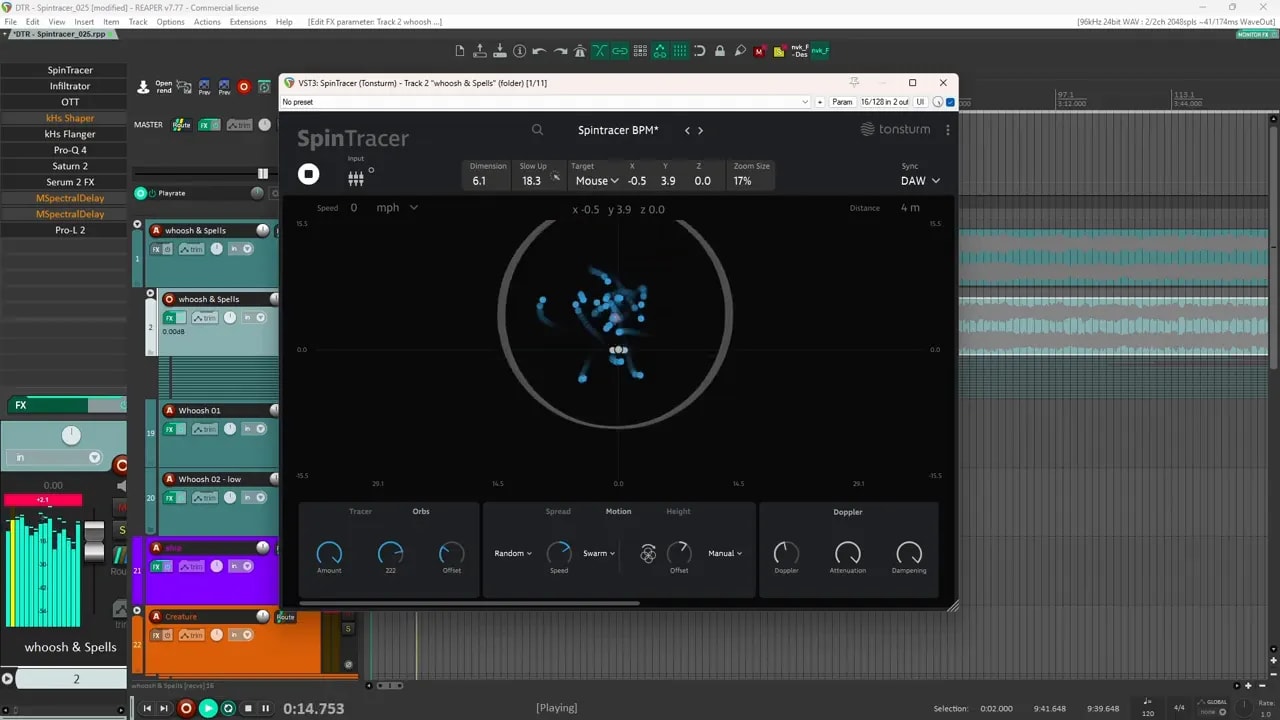
Task: Open the Target Mouse dropdown
Action: (x=596, y=181)
